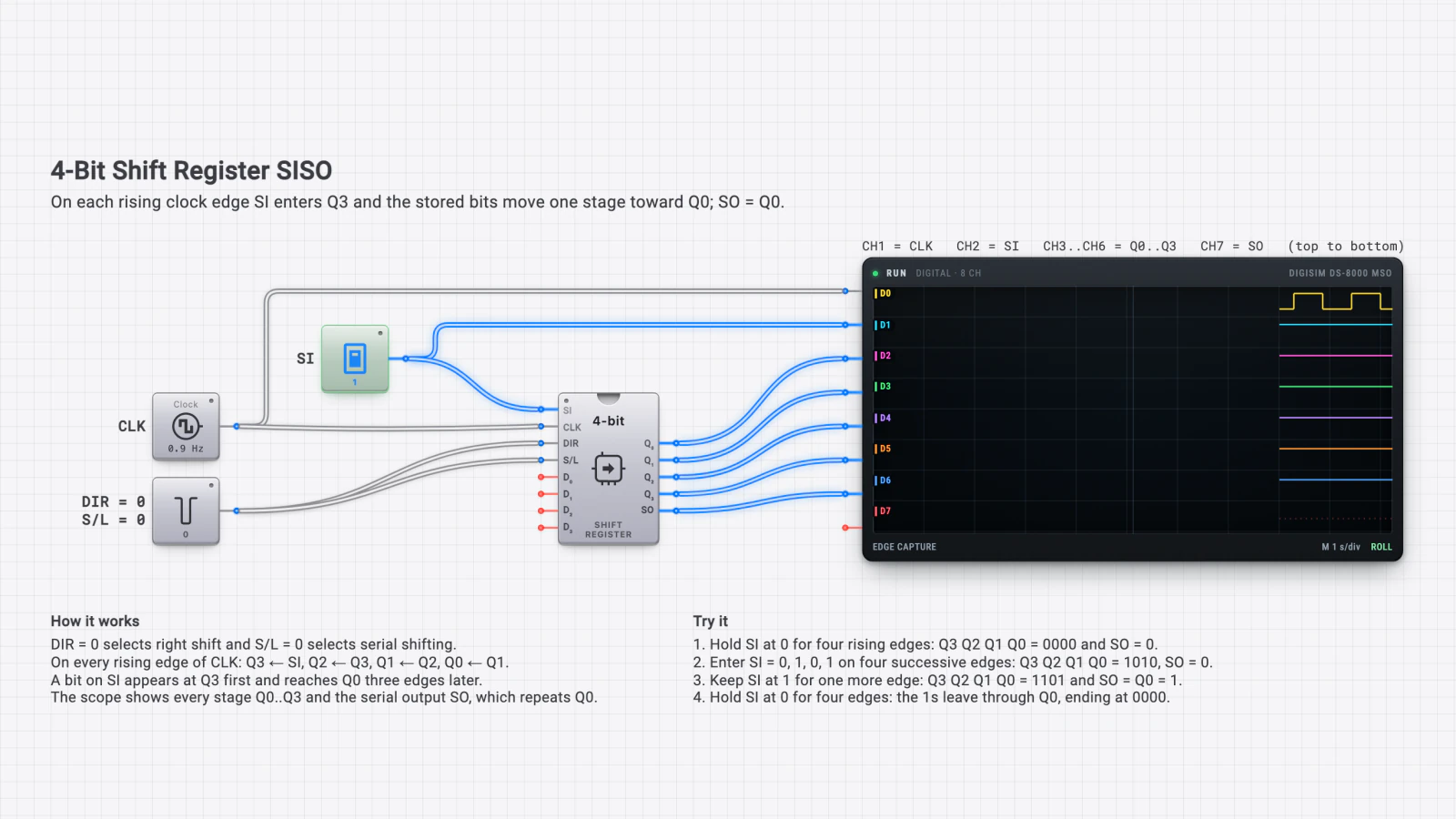
Task: Click the DIR = 0 label
Action: (114, 501)
